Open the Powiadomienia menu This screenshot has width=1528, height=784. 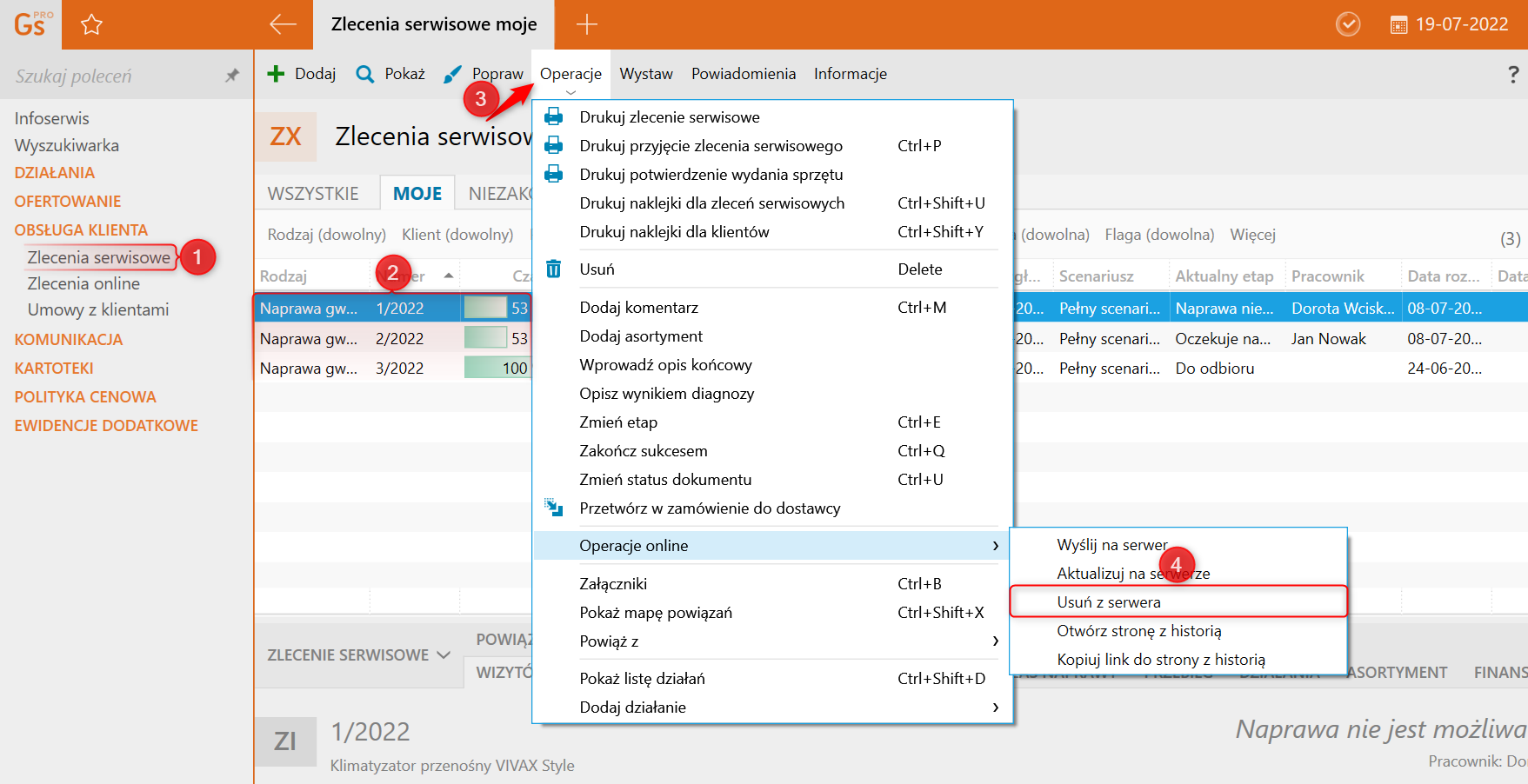coord(744,74)
